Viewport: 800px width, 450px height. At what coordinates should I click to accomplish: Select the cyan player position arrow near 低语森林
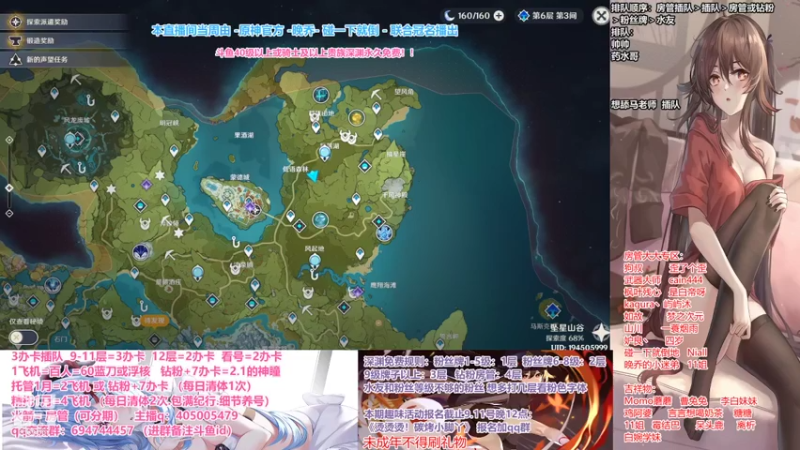pos(313,176)
